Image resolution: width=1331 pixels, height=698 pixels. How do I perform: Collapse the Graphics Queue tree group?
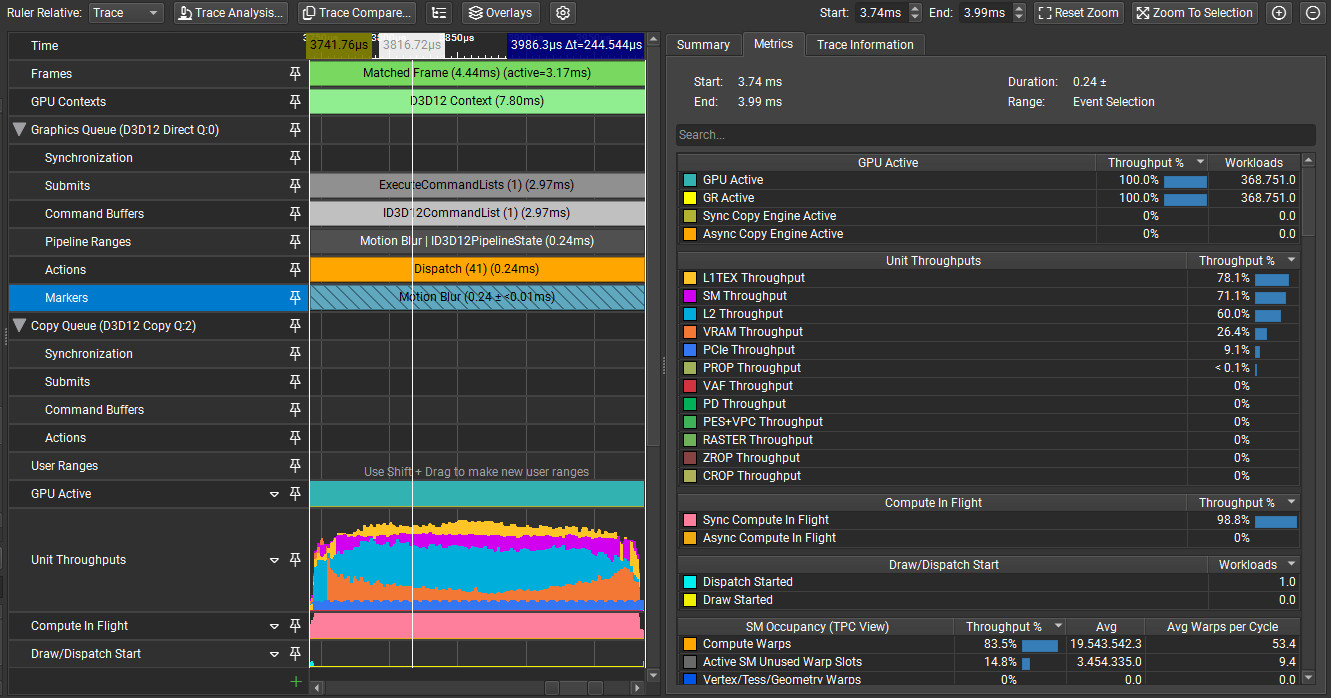[19, 130]
